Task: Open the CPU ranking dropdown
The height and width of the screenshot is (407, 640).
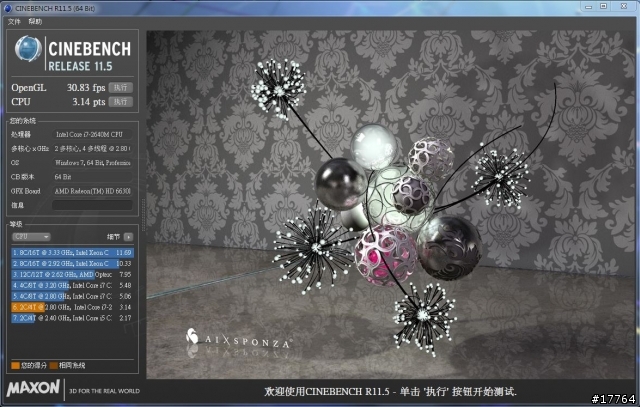Action: 31,237
